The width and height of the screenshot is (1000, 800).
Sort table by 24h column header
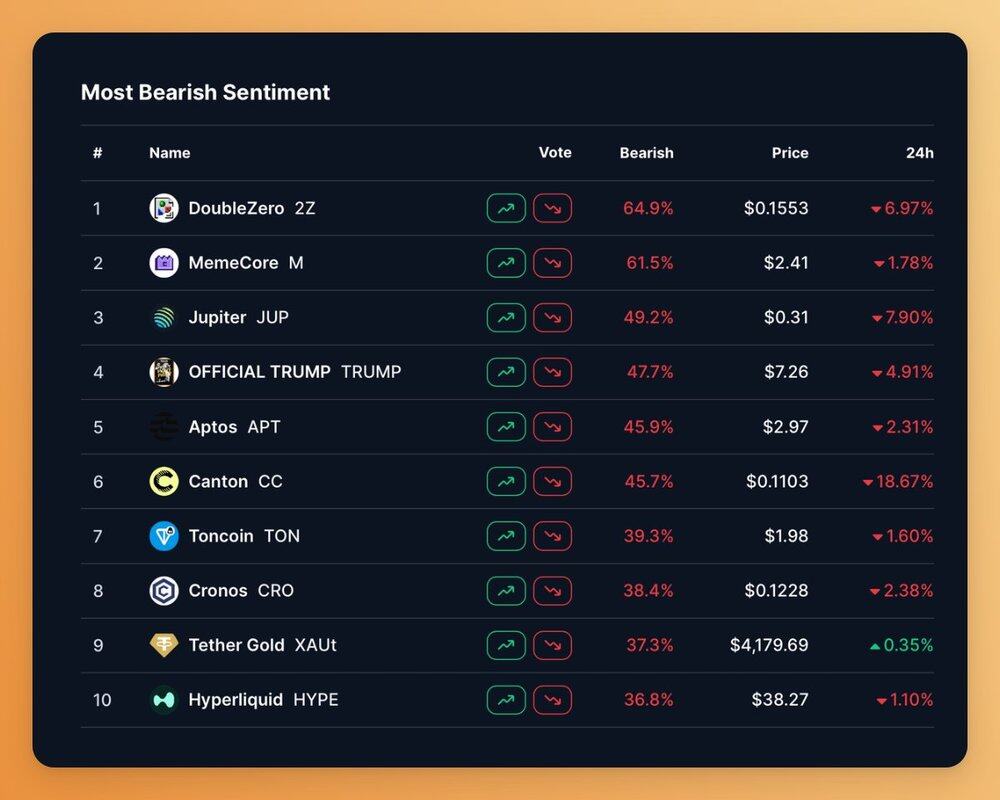click(919, 153)
